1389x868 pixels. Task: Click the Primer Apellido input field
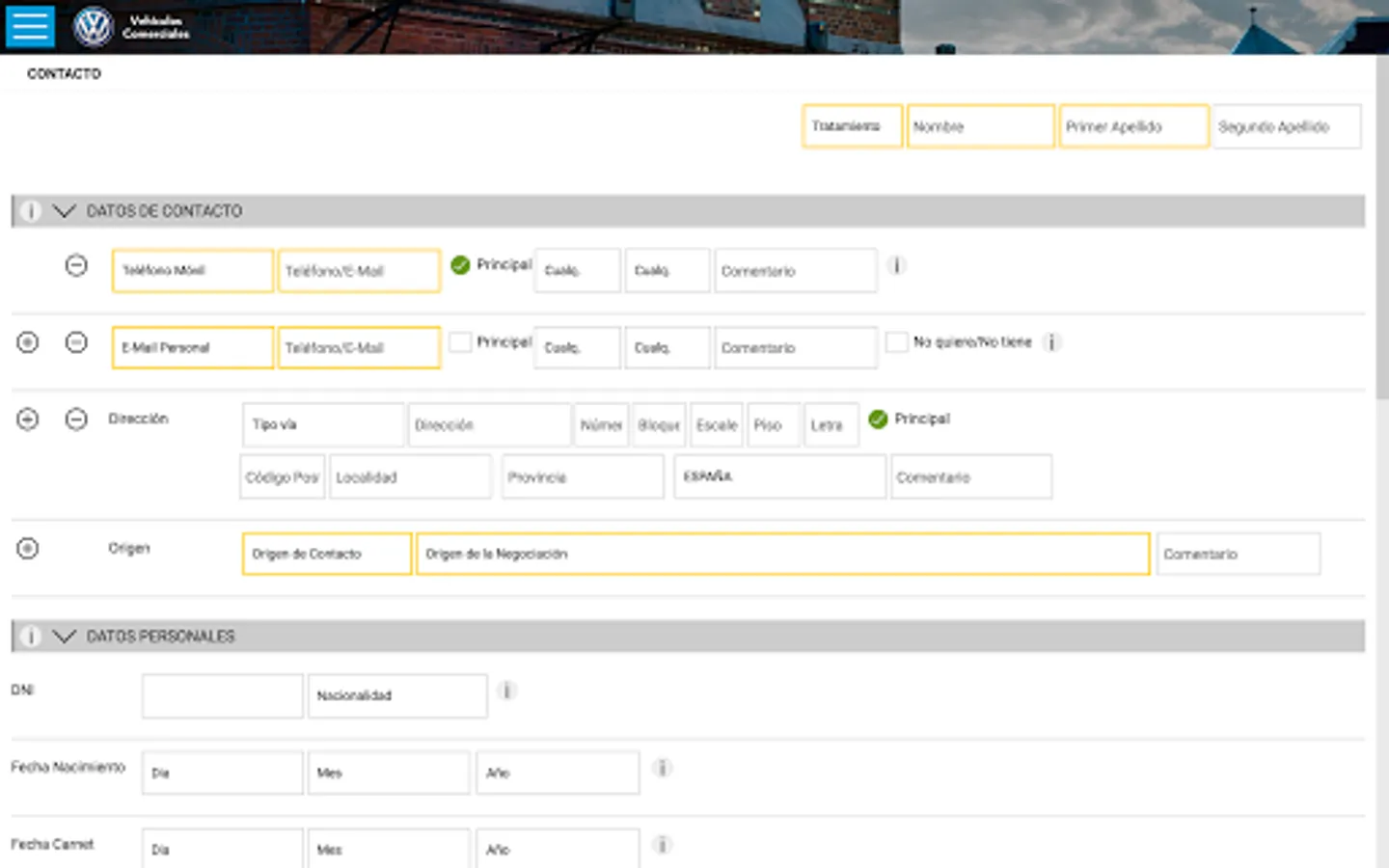point(1133,126)
